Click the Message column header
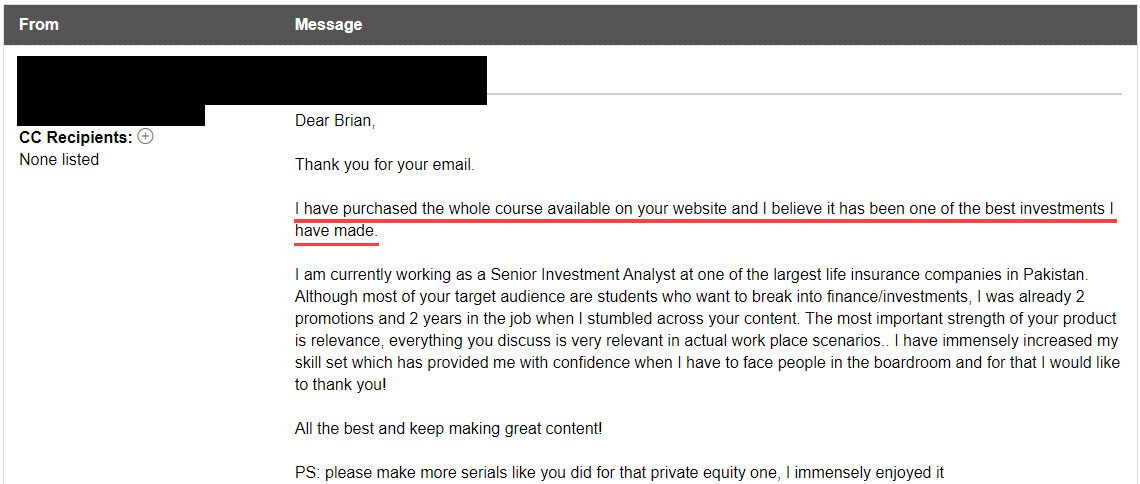Viewport: 1140px width, 484px height. click(x=328, y=24)
